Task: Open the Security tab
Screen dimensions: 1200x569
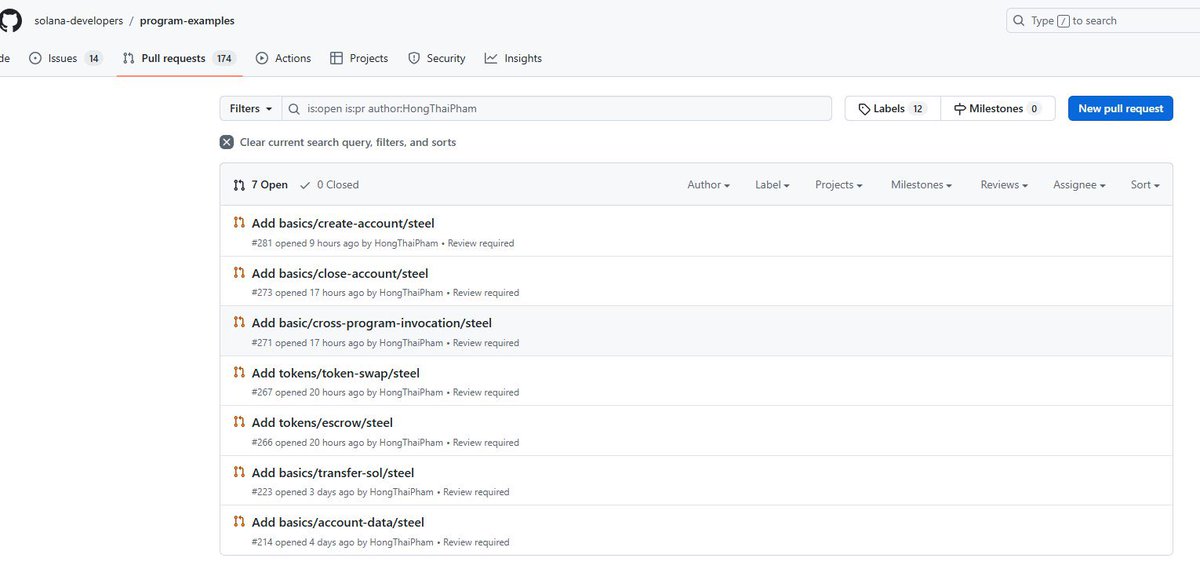Action: [x=437, y=58]
